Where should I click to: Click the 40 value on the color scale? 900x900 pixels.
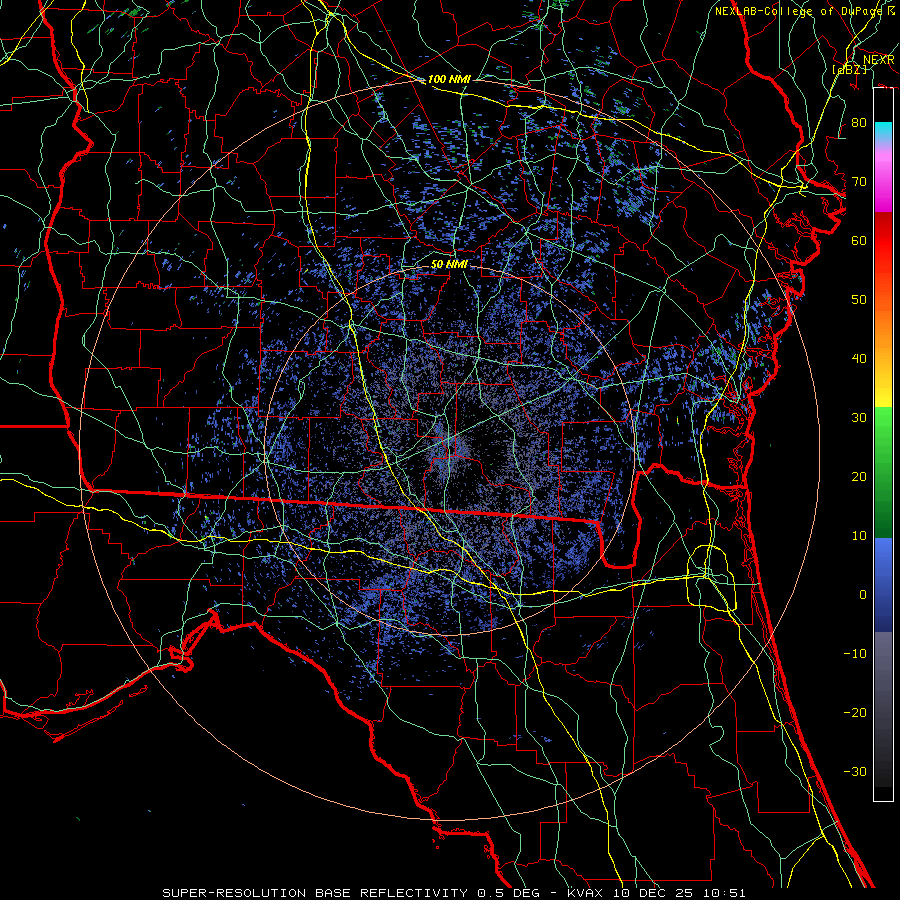coord(859,359)
